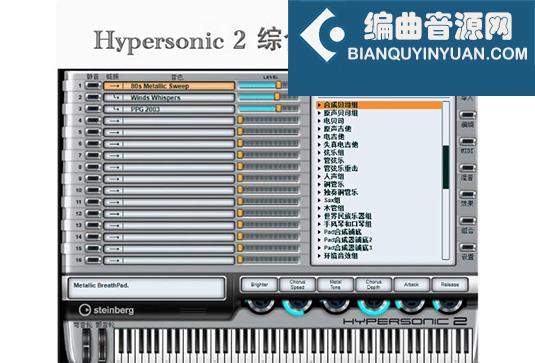The height and width of the screenshot is (363, 535).
Task: Expand the 管弦乐重击 category arrow
Action: click(x=320, y=169)
